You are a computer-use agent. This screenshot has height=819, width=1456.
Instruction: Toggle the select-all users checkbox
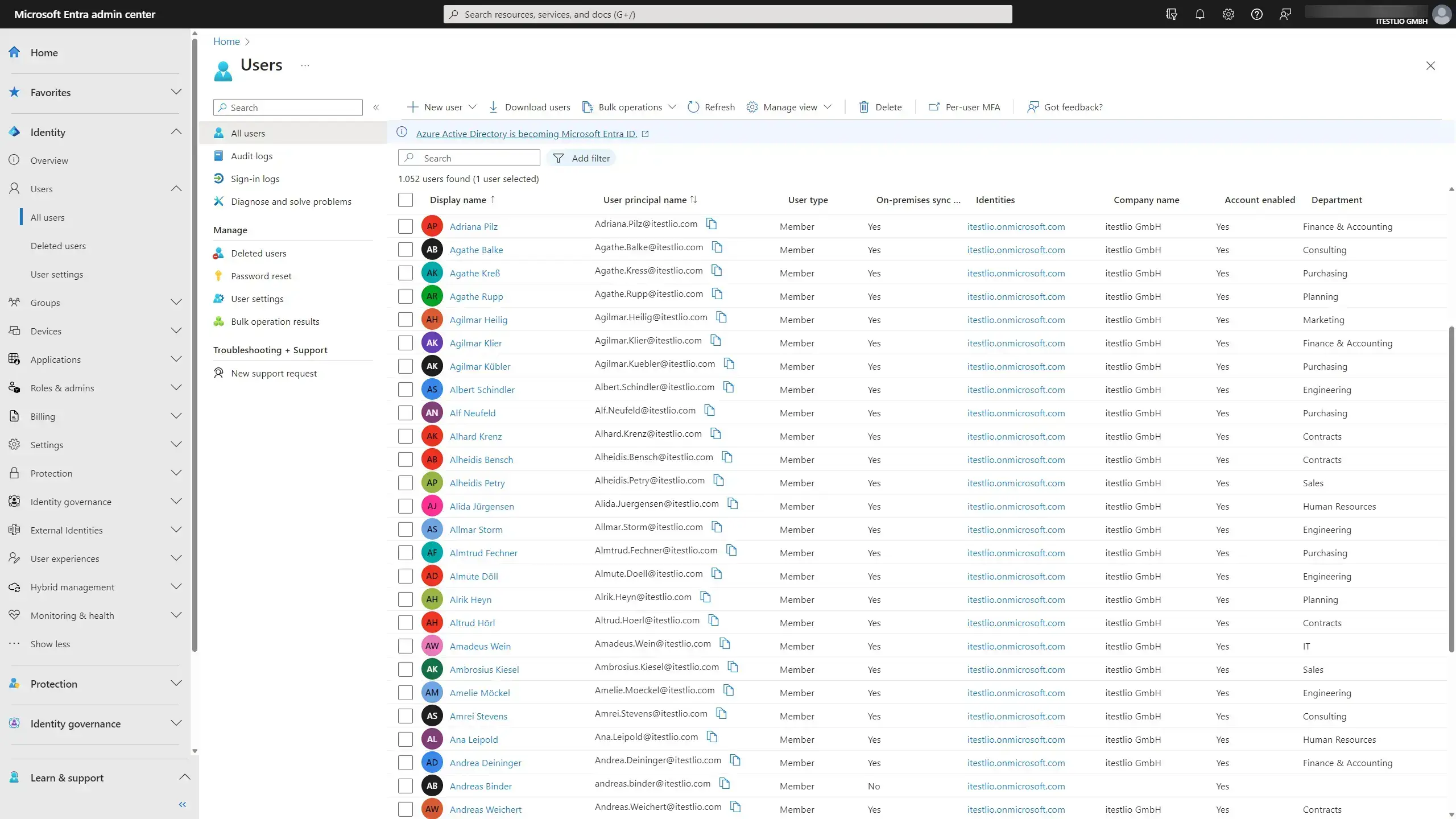tap(406, 200)
